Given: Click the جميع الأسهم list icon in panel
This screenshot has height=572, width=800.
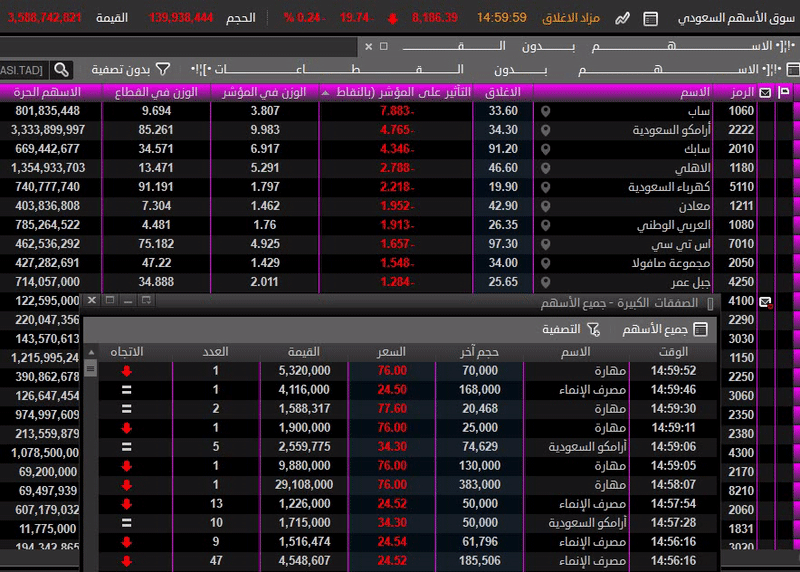Looking at the screenshot, I should pos(700,329).
